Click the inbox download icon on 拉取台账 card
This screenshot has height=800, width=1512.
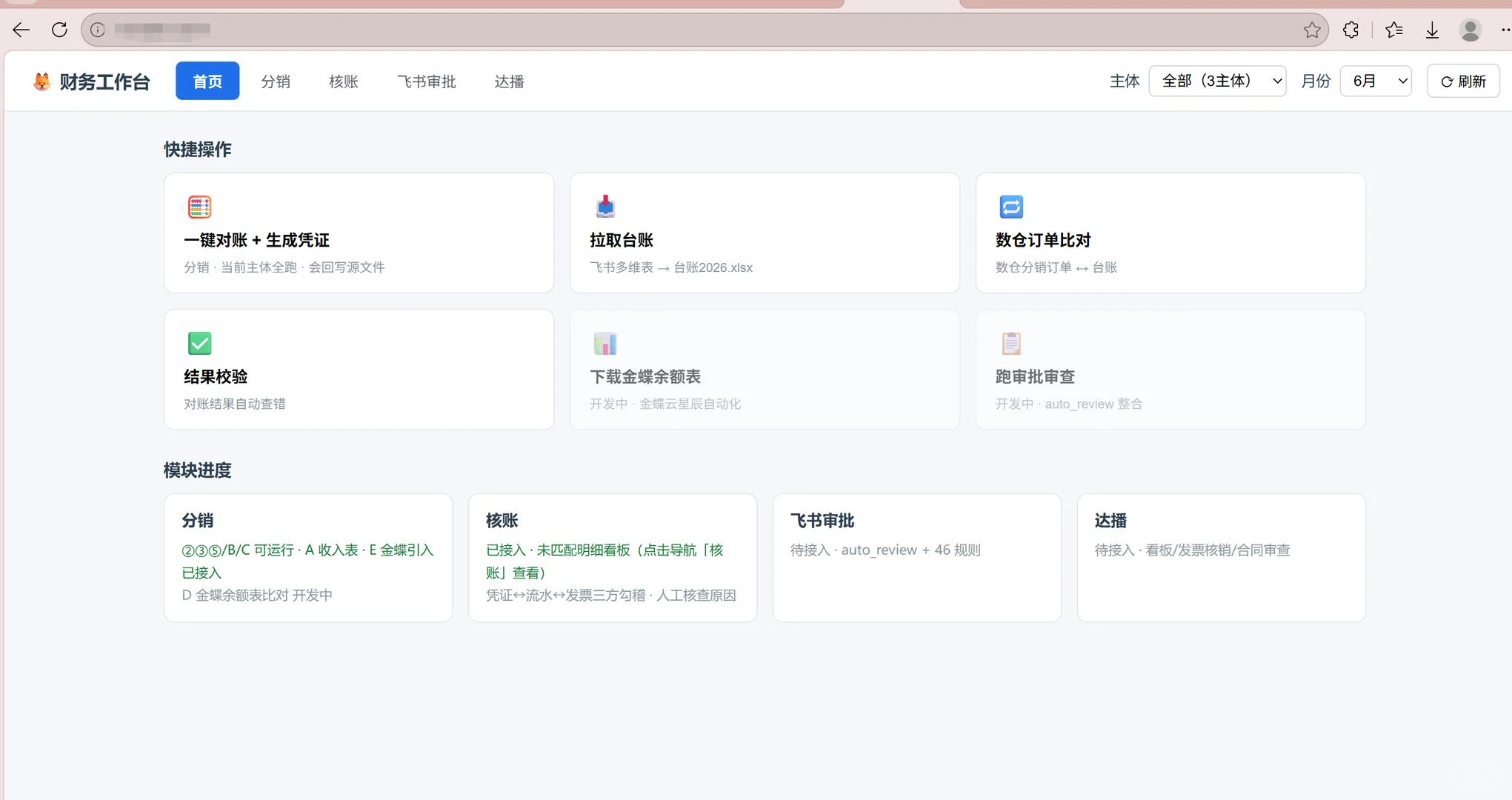click(605, 207)
